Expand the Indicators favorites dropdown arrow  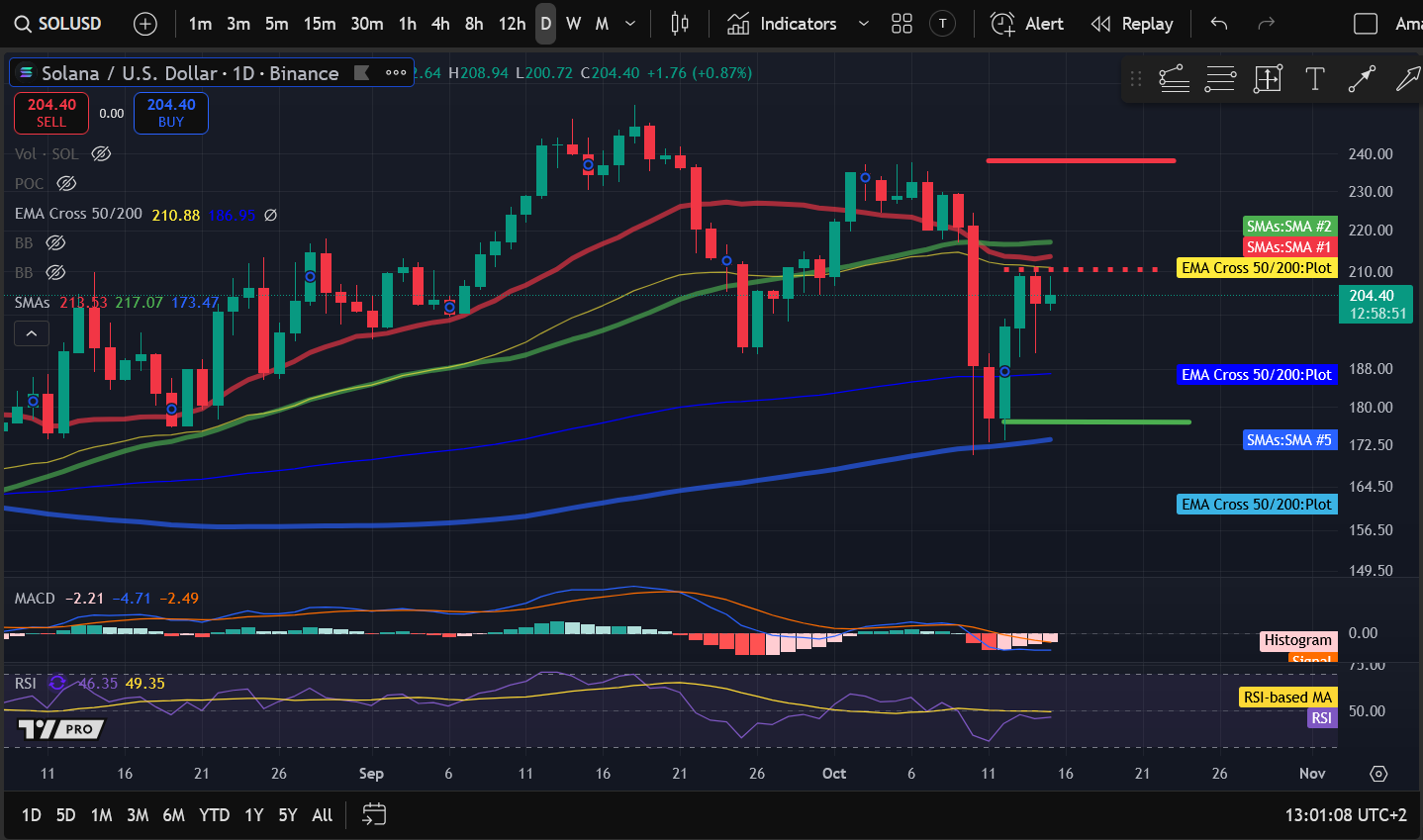pos(863,24)
